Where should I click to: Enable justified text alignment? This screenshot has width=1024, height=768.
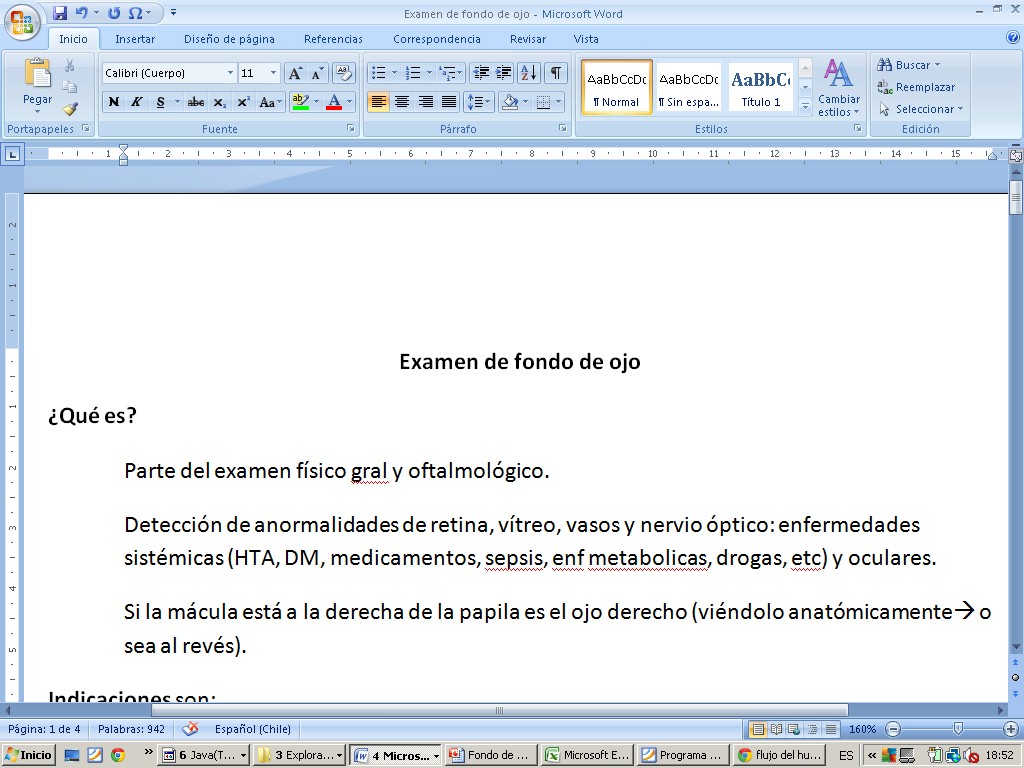pos(449,102)
